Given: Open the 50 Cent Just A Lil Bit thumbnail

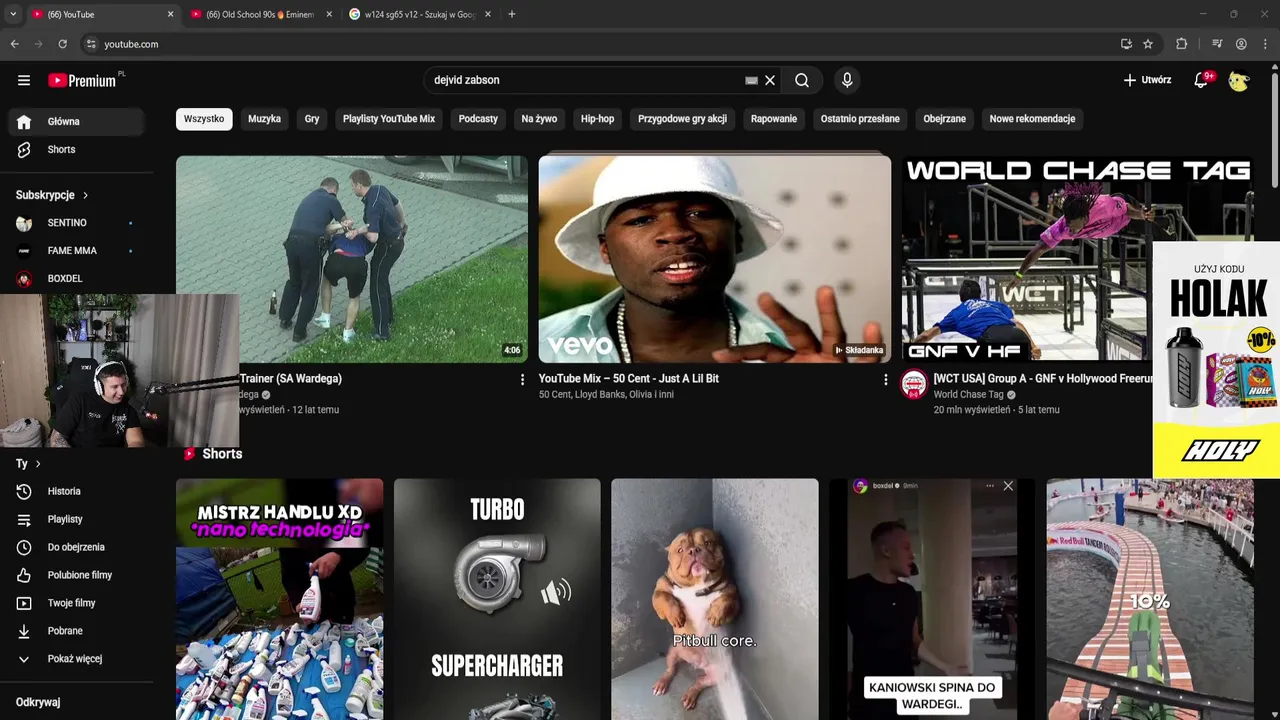Looking at the screenshot, I should (714, 259).
